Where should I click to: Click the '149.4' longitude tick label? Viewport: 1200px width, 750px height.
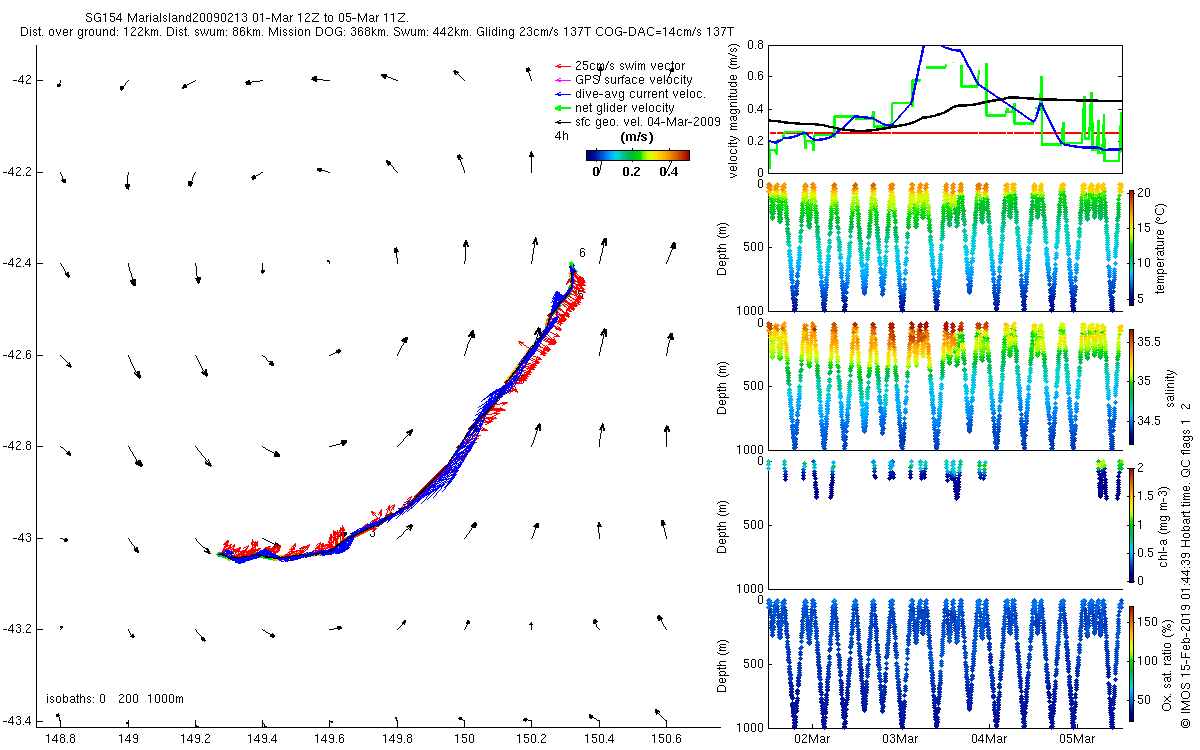tap(262, 739)
